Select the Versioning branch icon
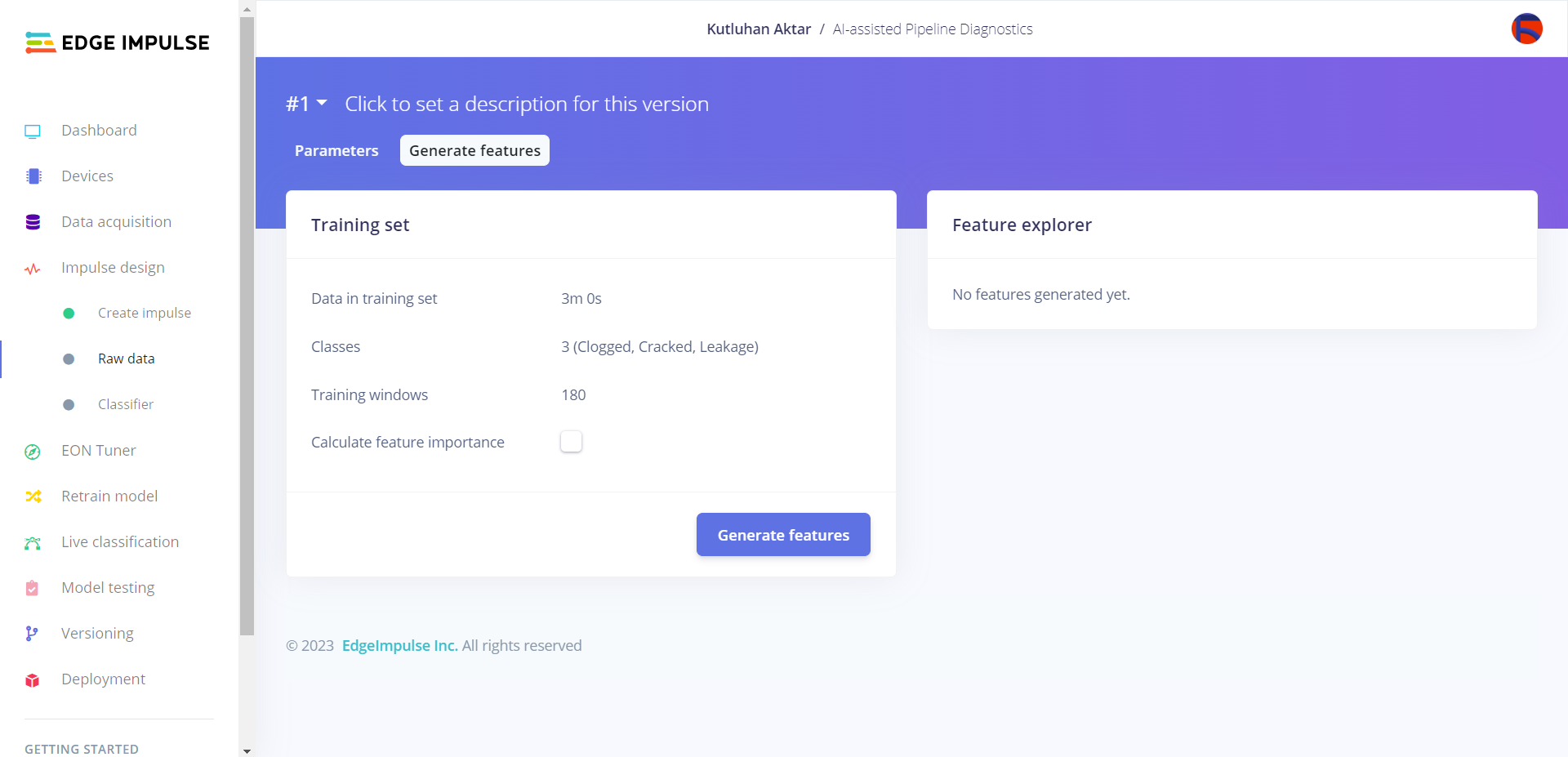The height and width of the screenshot is (757, 1568). click(31, 634)
